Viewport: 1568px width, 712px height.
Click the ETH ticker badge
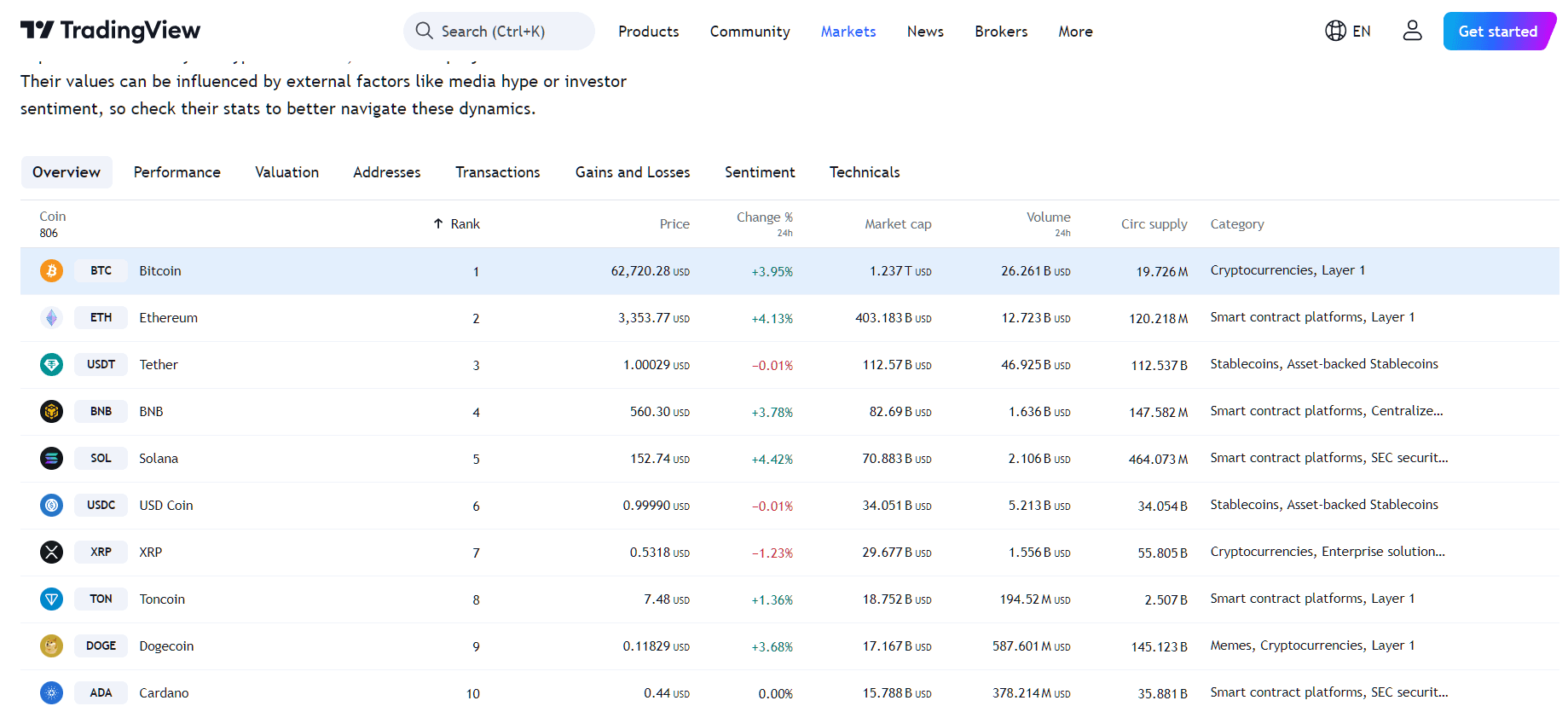(101, 318)
